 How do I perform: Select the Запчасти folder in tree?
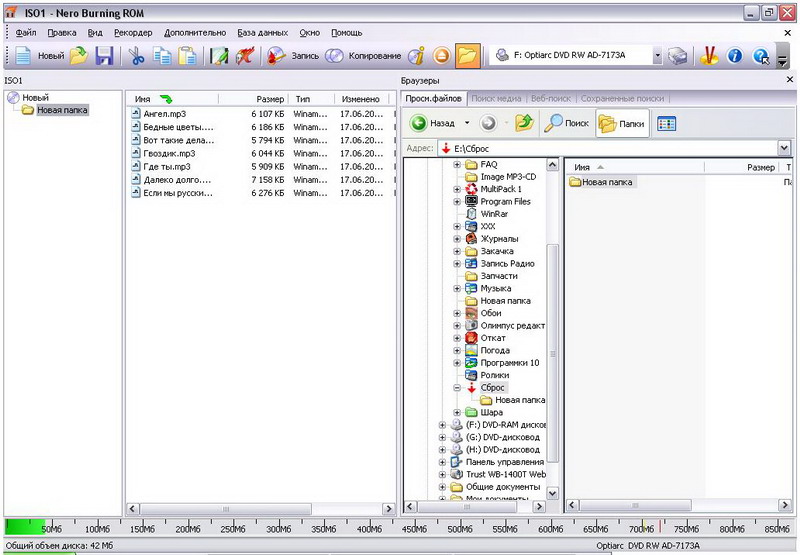(x=498, y=276)
